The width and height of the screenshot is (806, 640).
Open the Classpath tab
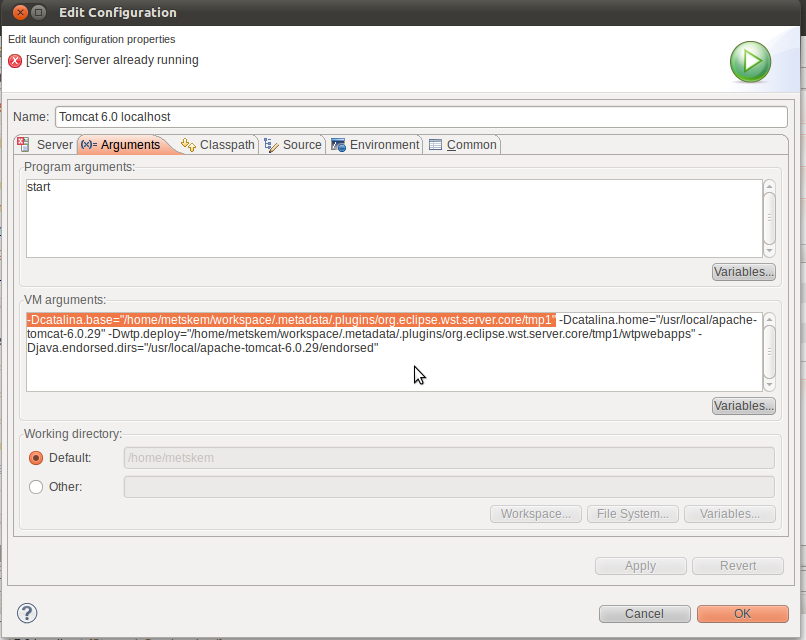click(x=218, y=145)
